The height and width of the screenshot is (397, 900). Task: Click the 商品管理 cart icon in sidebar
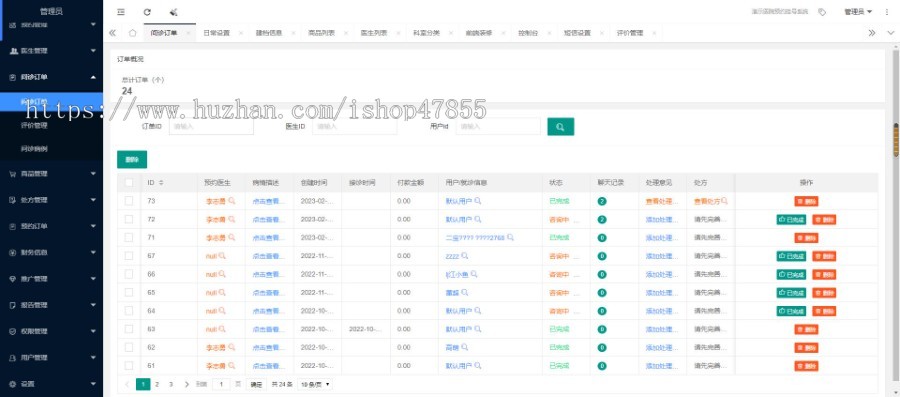[x=13, y=174]
